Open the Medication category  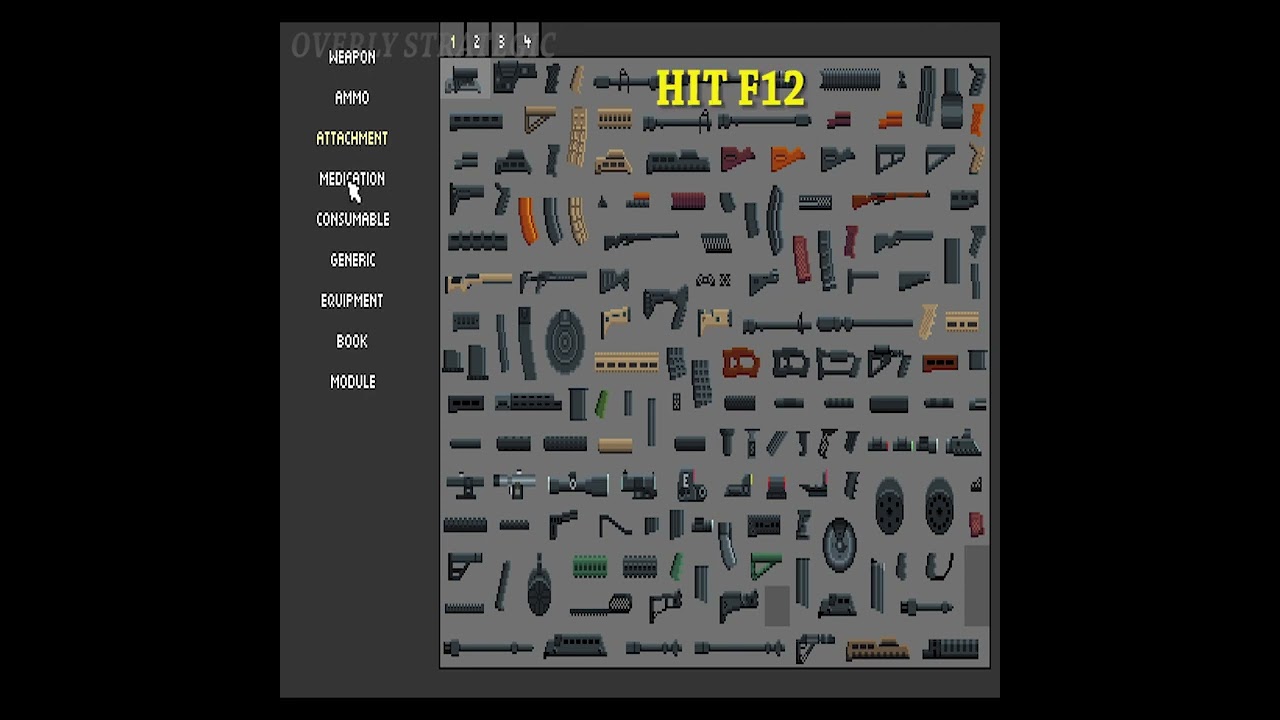tap(352, 179)
